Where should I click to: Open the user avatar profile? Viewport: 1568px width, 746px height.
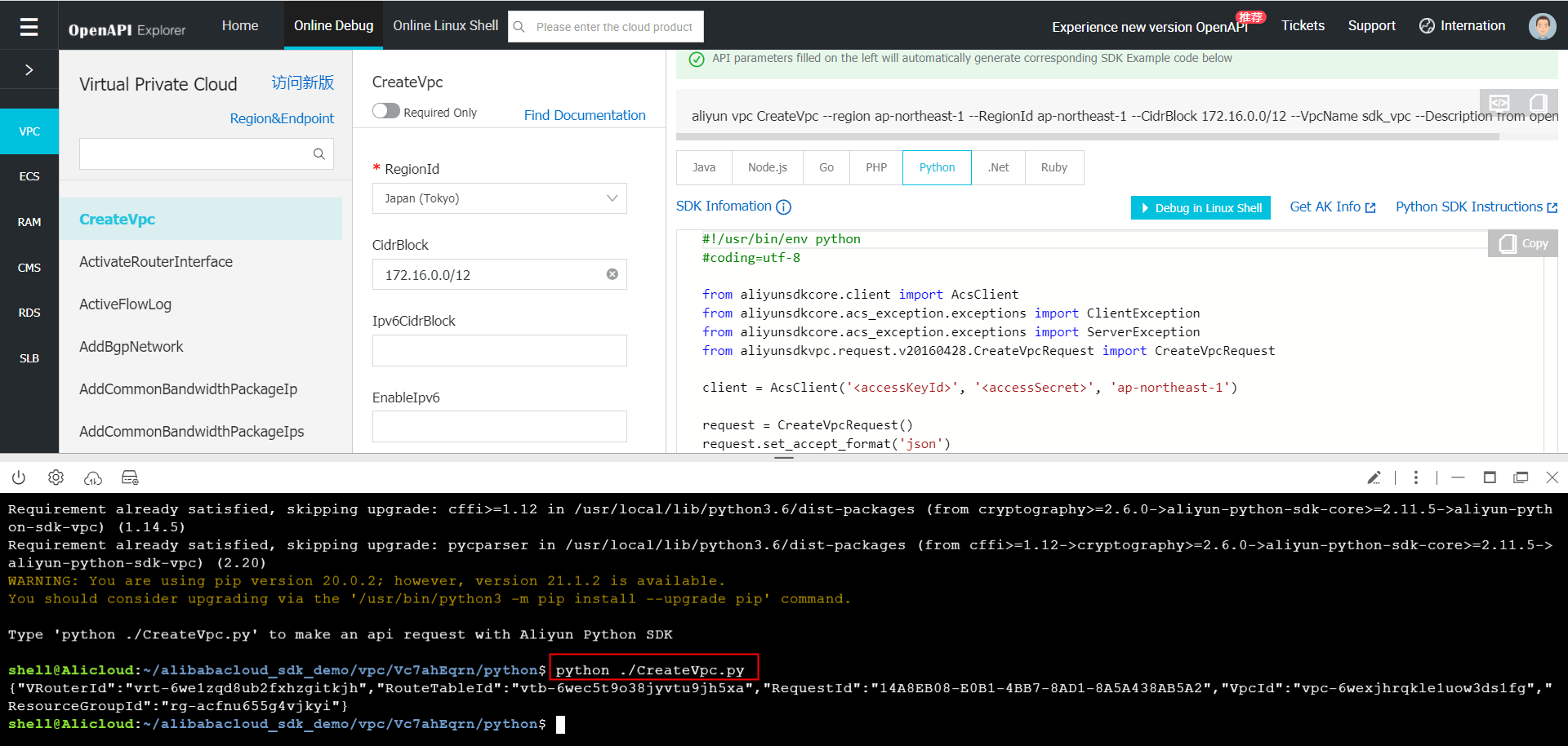[x=1543, y=26]
